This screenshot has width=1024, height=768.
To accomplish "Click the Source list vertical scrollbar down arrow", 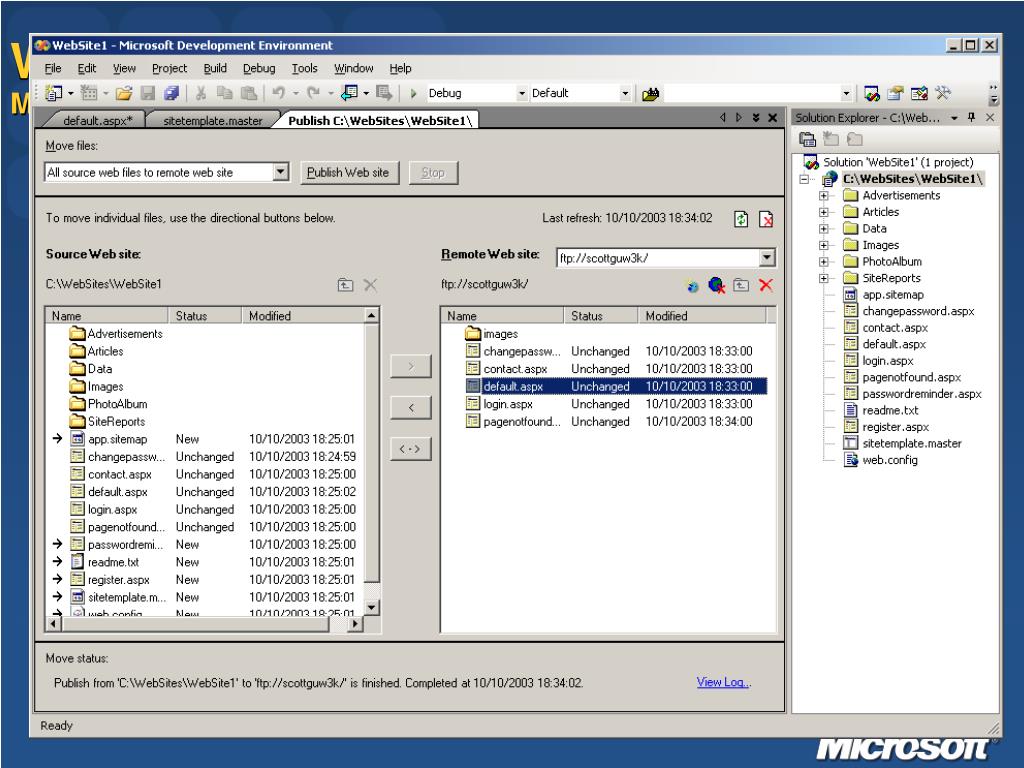I will [372, 607].
